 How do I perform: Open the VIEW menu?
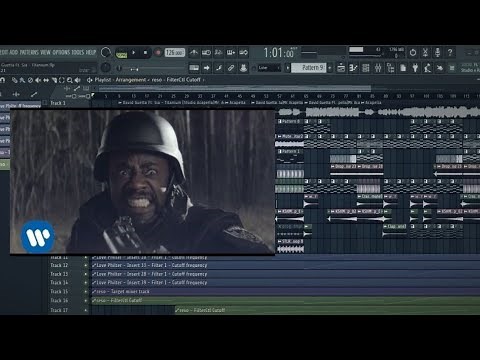[x=46, y=52]
